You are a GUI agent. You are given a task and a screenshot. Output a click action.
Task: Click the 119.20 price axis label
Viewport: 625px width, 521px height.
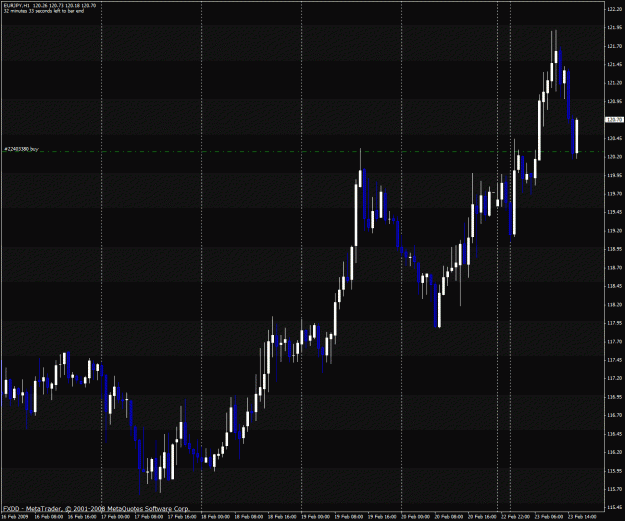614,231
